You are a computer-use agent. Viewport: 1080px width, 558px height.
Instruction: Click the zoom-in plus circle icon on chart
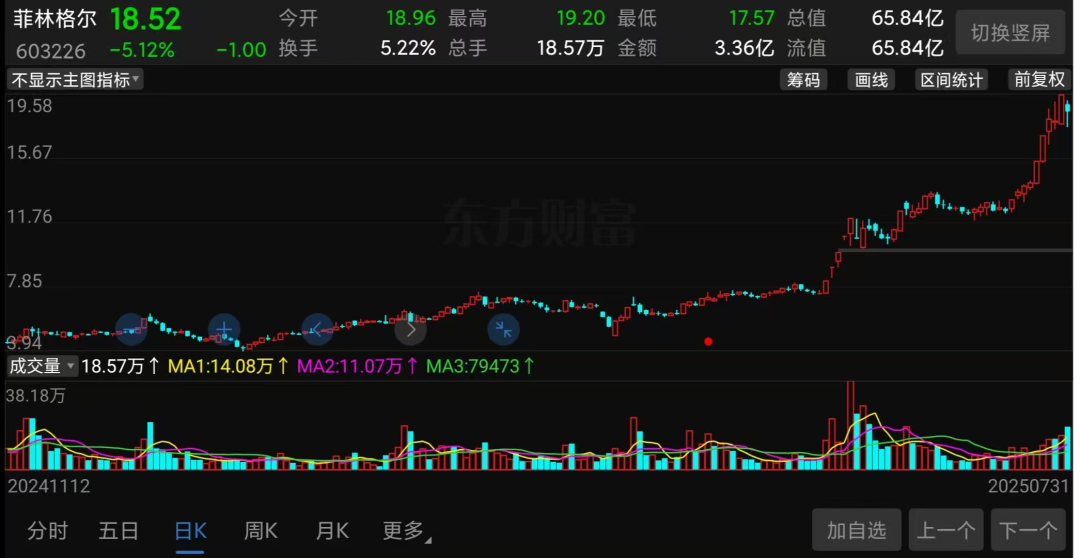(224, 329)
